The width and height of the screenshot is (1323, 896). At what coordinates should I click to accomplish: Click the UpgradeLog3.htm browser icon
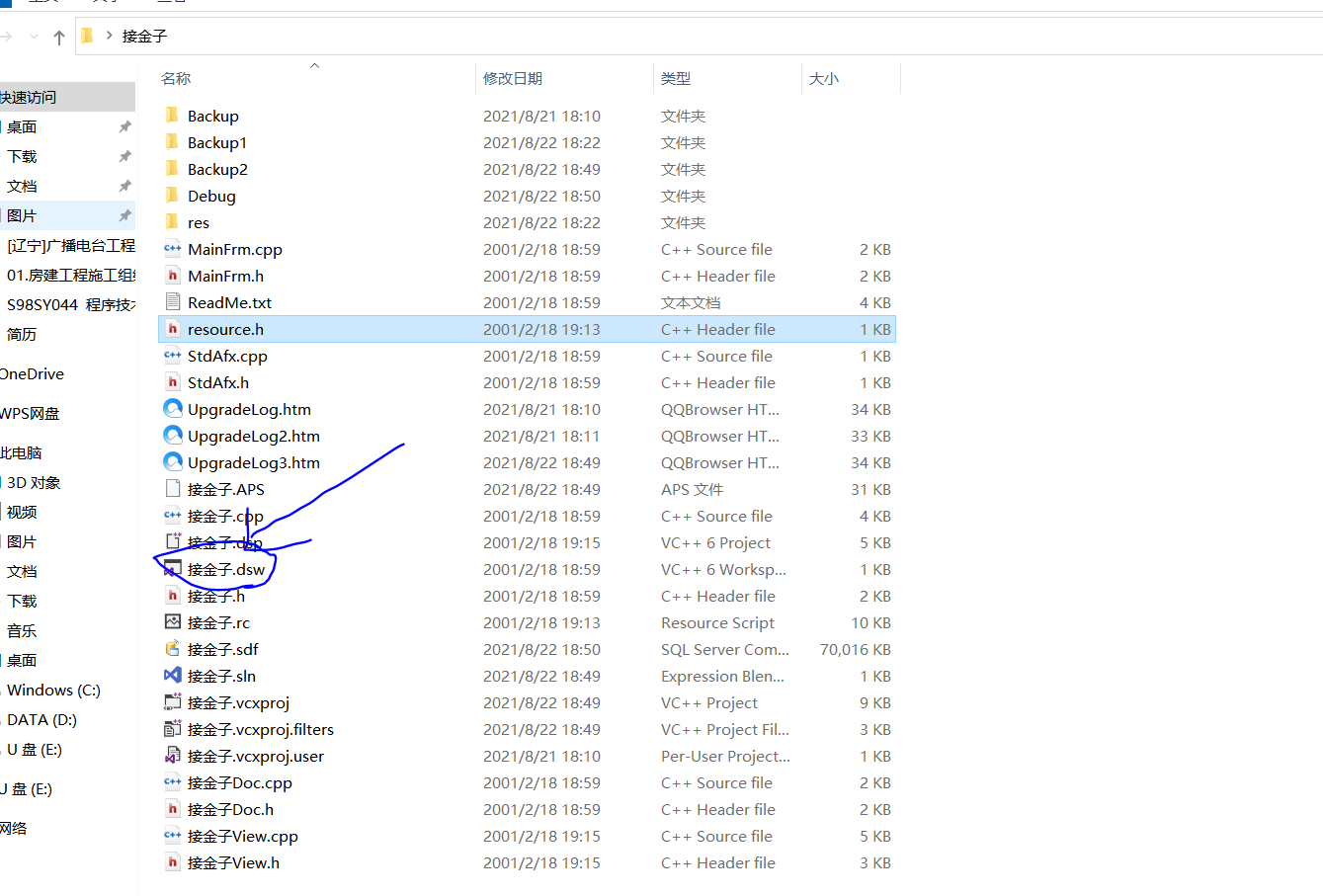(172, 462)
